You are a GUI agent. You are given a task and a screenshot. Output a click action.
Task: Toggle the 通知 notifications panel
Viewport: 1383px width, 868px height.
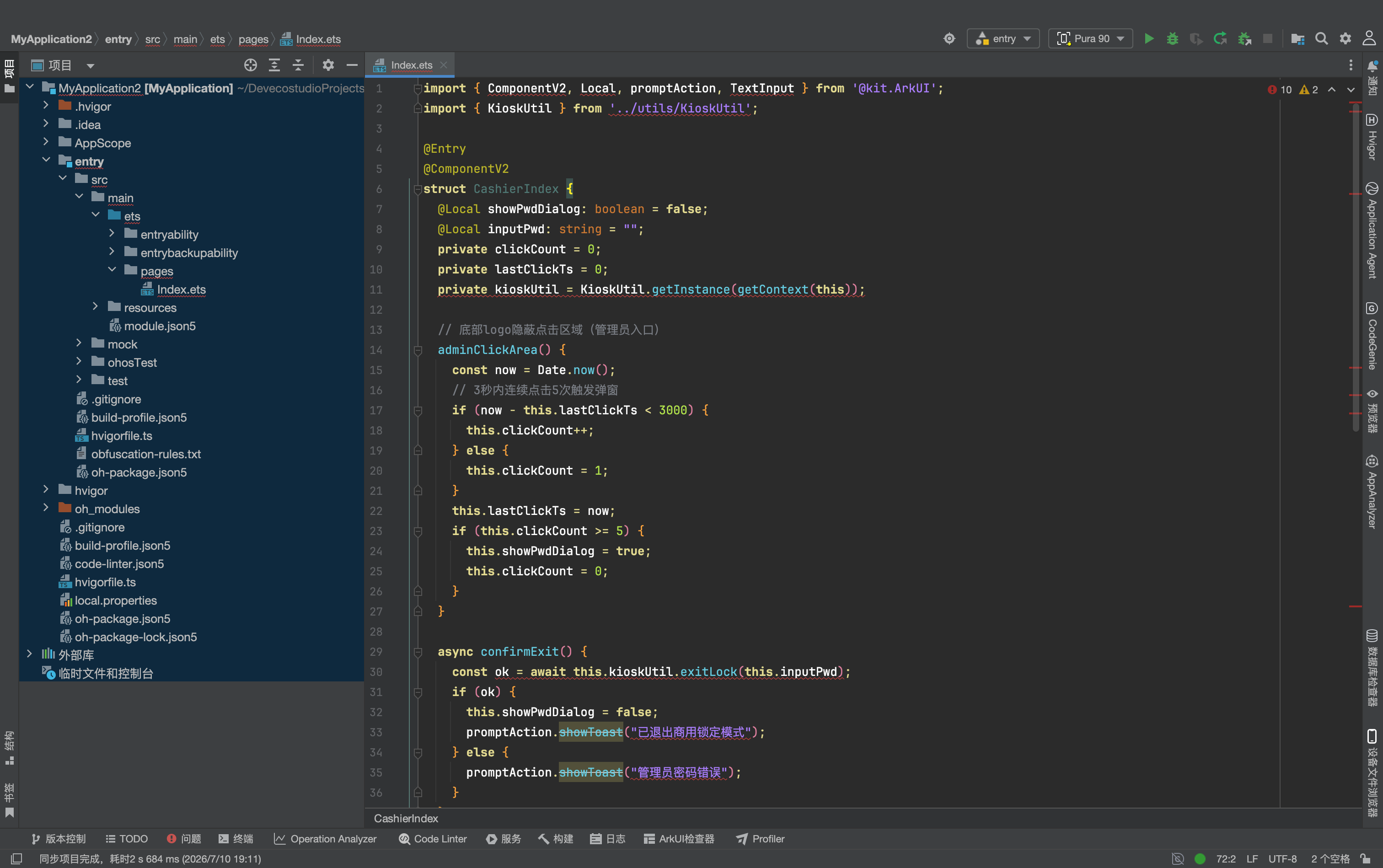click(1372, 78)
